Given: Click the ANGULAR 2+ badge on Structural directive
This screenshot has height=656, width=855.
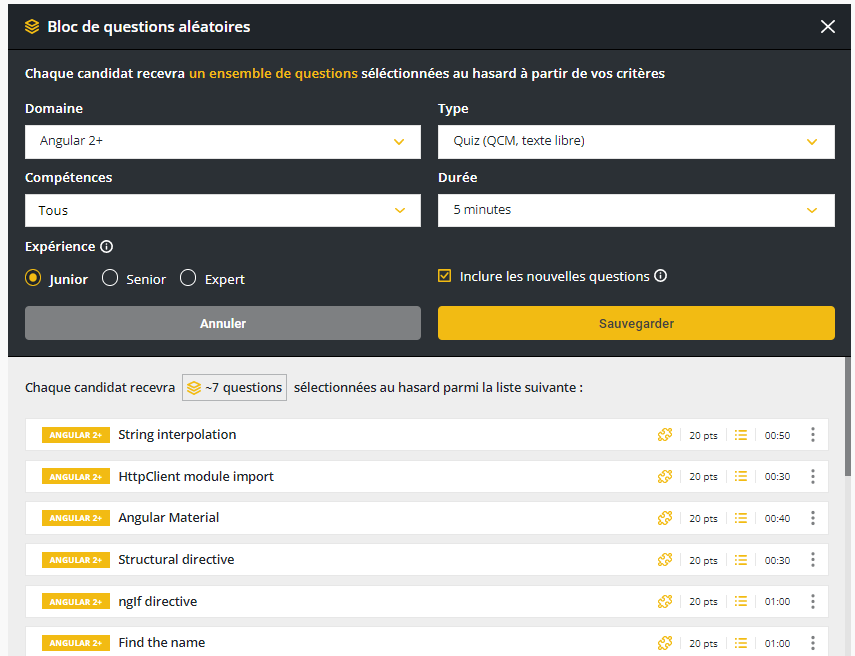Looking at the screenshot, I should point(76,559).
